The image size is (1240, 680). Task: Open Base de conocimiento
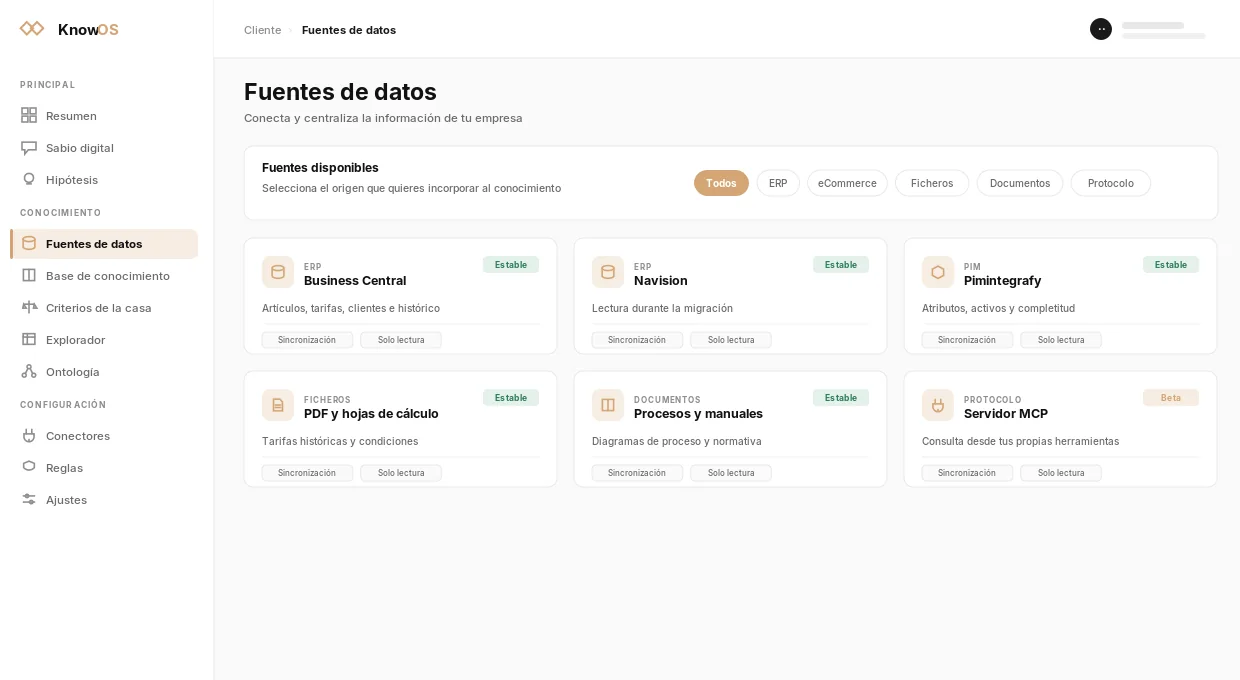[104, 275]
